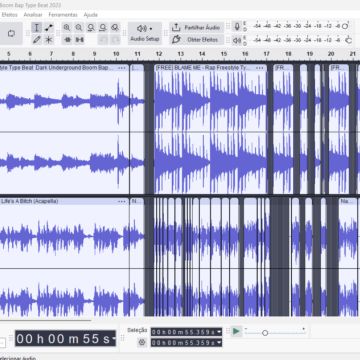Click the Undo arrow icon
The width and height of the screenshot is (360, 360).
click(x=103, y=40)
